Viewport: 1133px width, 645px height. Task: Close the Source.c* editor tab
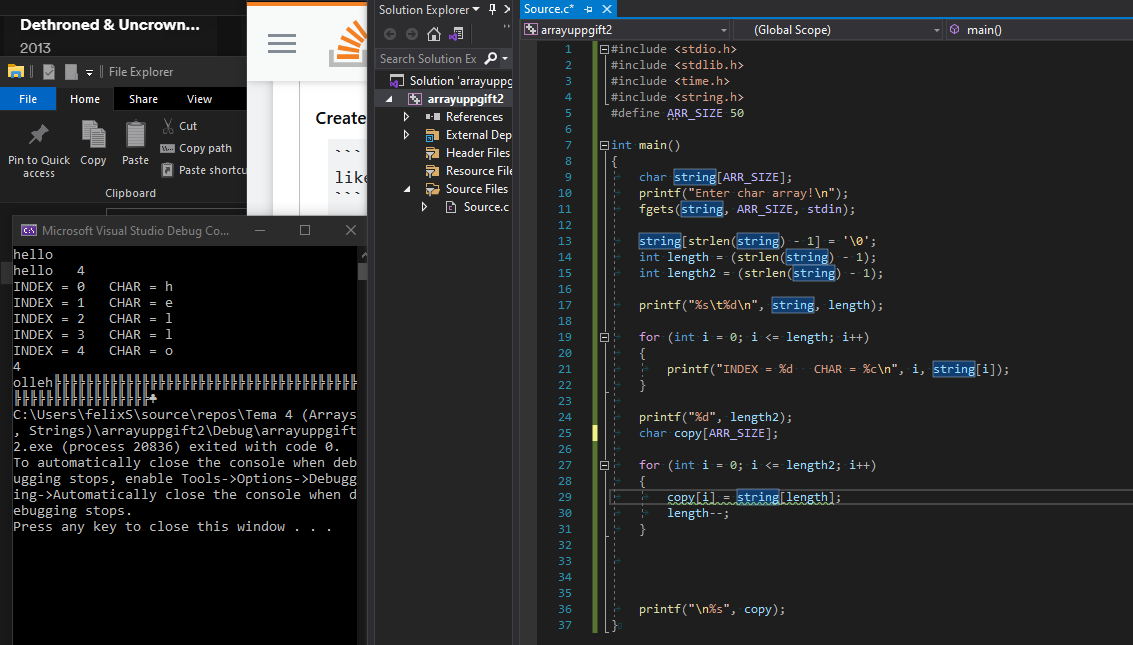(x=607, y=9)
